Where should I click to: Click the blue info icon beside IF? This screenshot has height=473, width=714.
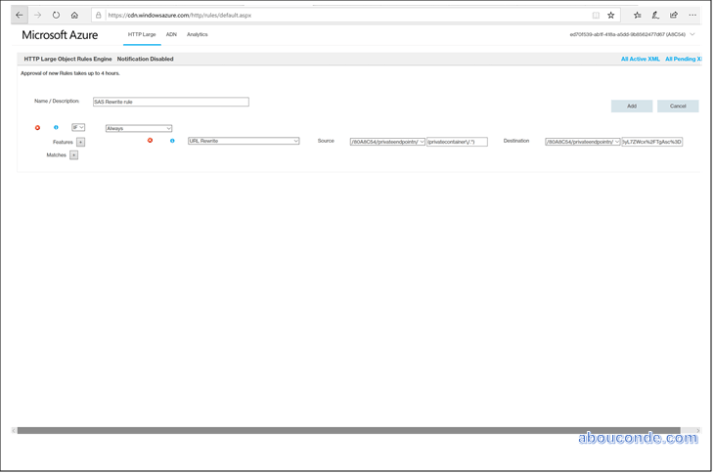tap(55, 127)
